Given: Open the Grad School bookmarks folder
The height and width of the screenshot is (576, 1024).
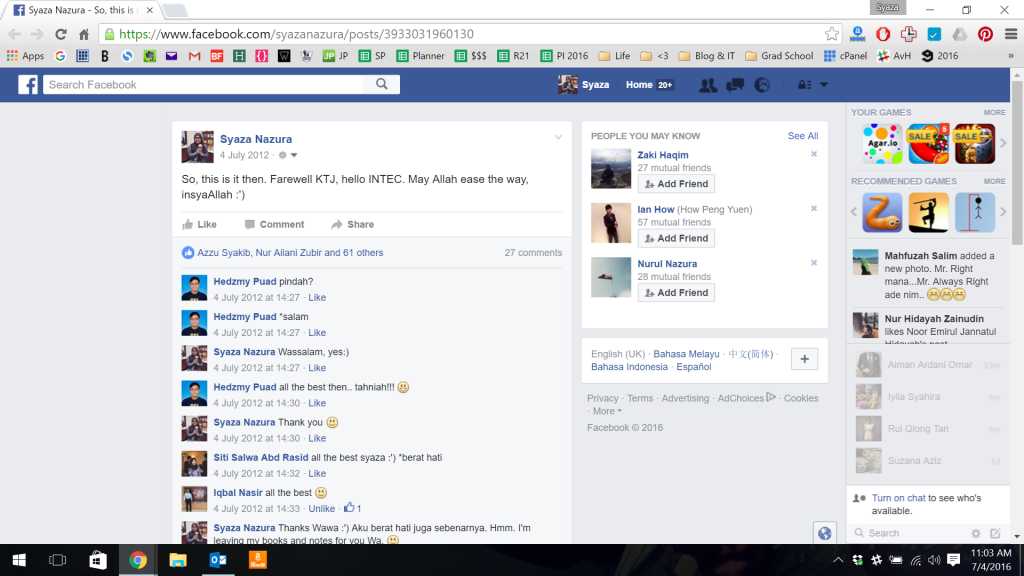Looking at the screenshot, I should (781, 56).
